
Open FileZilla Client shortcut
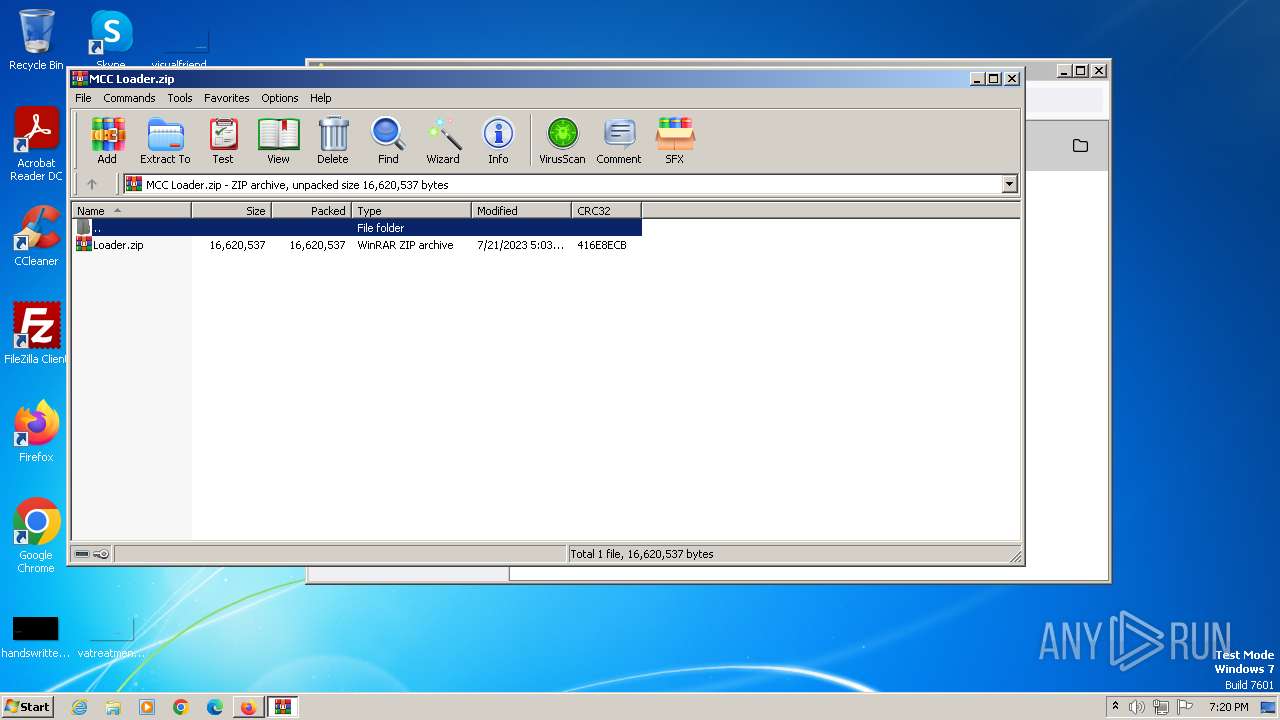36,333
